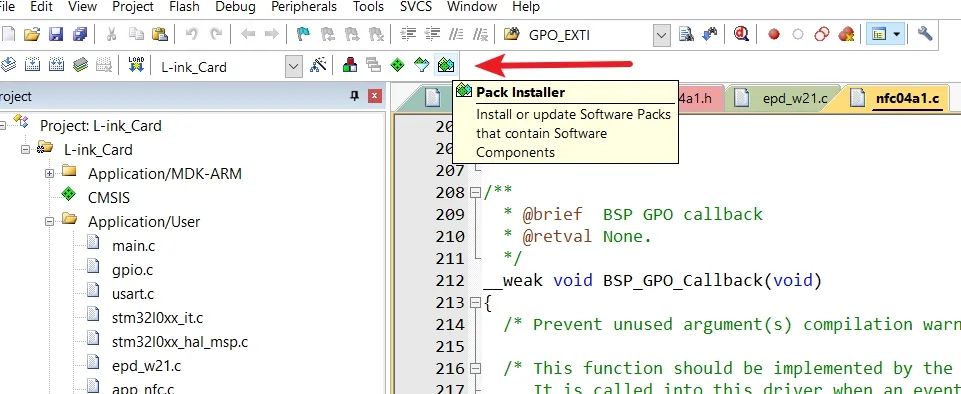Click Select Software Packs icon

[x=421, y=64]
